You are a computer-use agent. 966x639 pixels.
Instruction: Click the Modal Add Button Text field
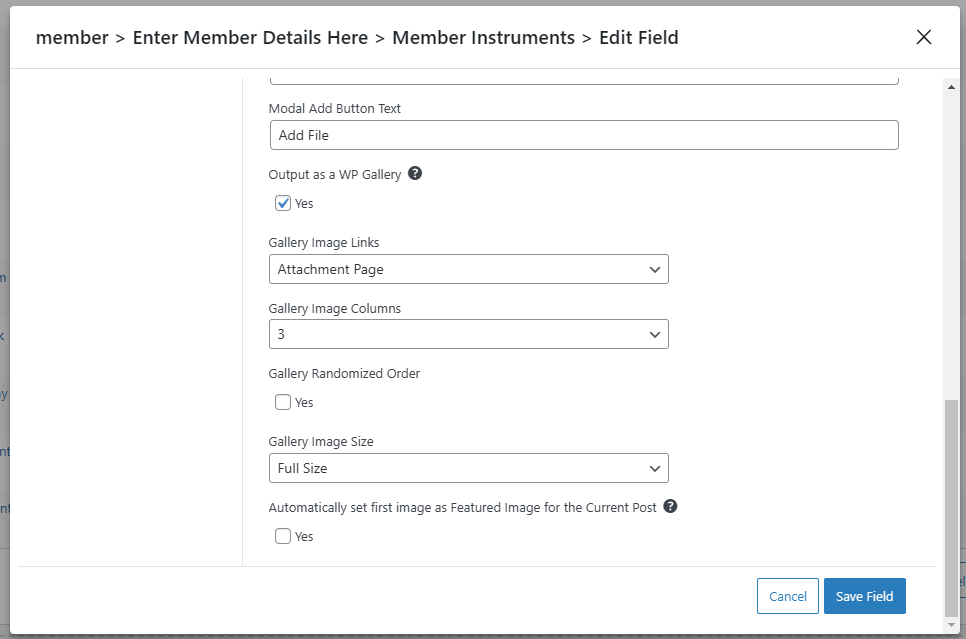584,135
